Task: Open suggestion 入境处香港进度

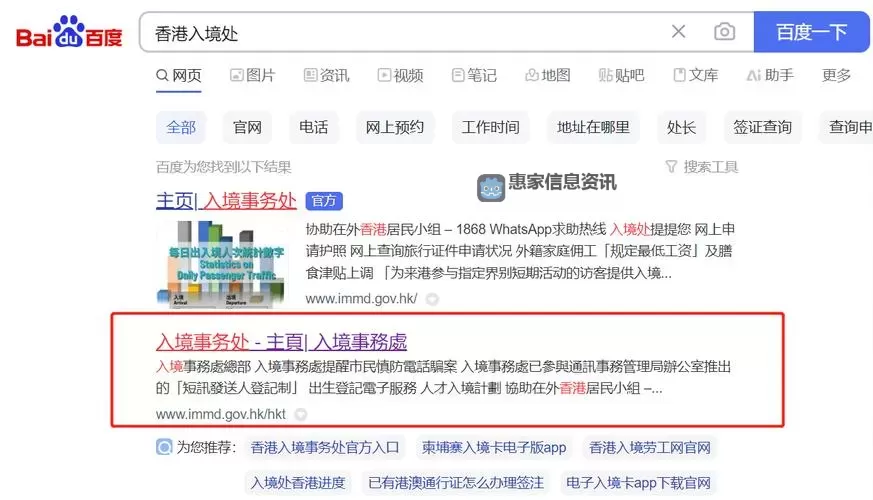Action: [x=298, y=483]
